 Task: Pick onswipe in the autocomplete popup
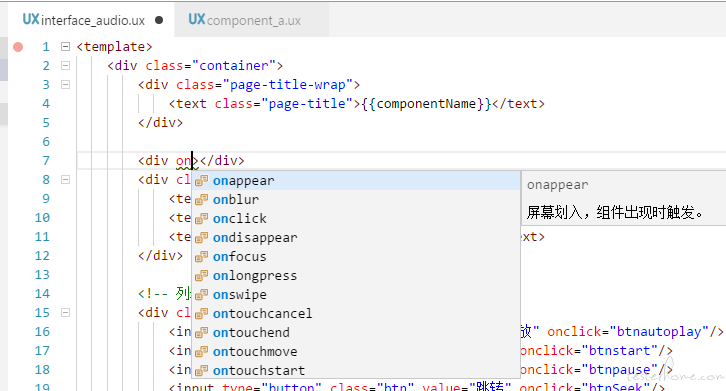pos(356,294)
